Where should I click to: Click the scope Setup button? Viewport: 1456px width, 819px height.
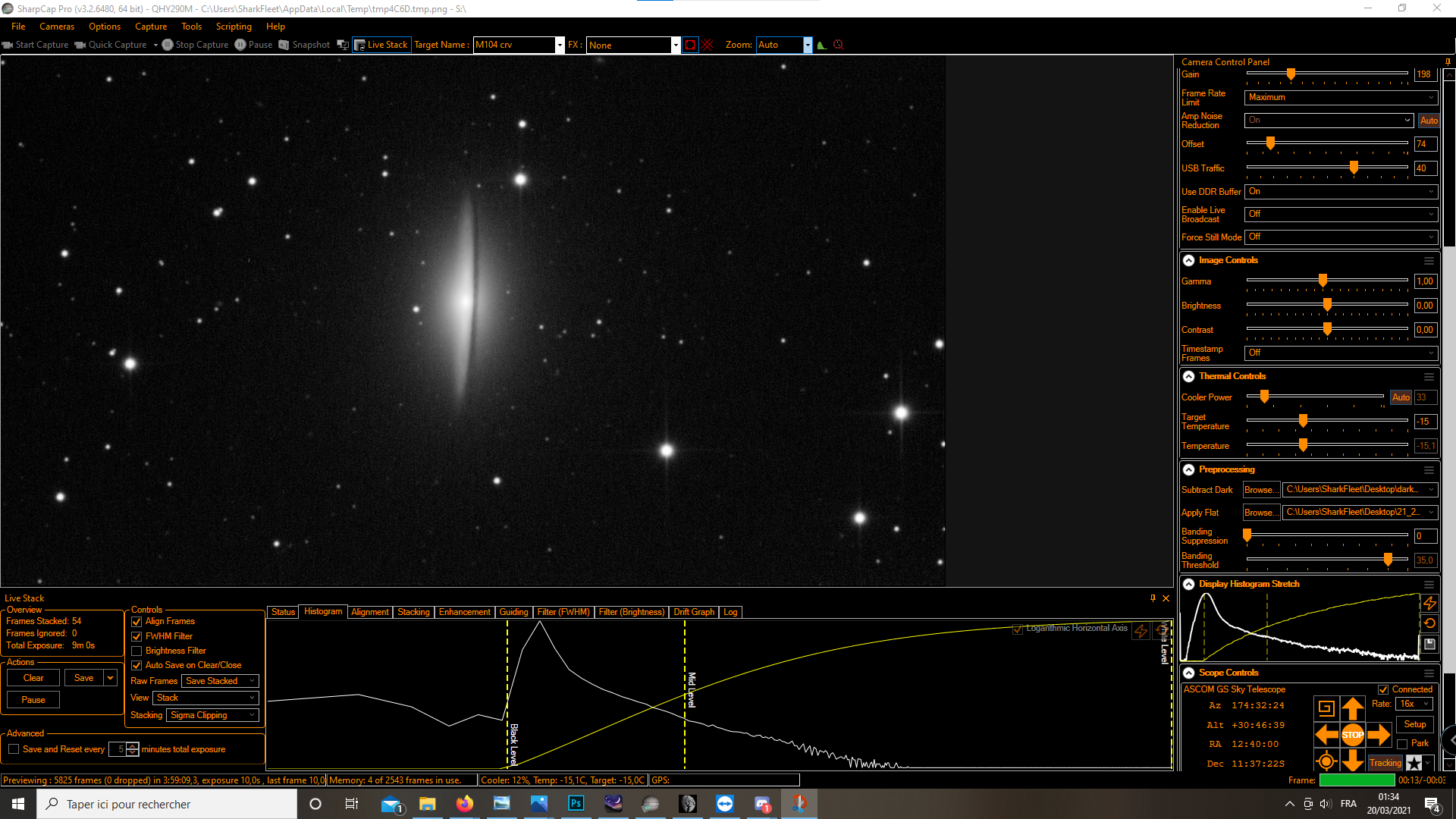[1414, 724]
